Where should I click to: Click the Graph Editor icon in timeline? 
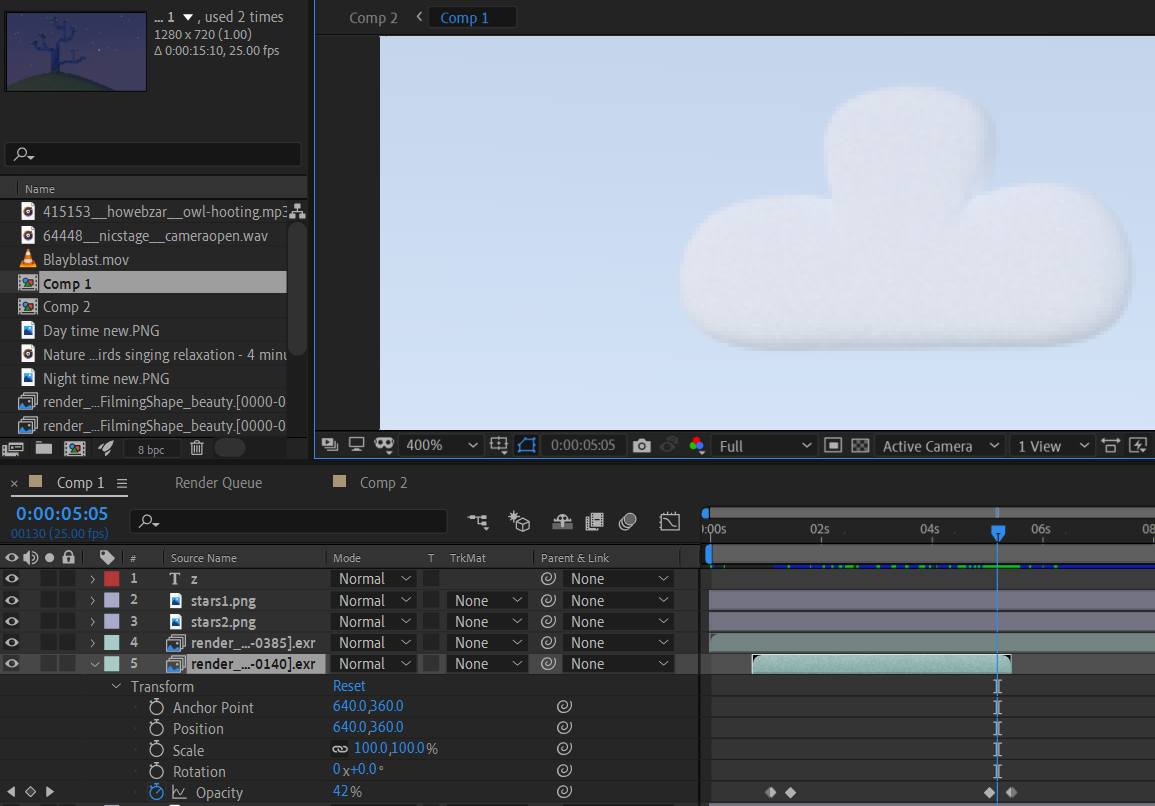tap(669, 521)
